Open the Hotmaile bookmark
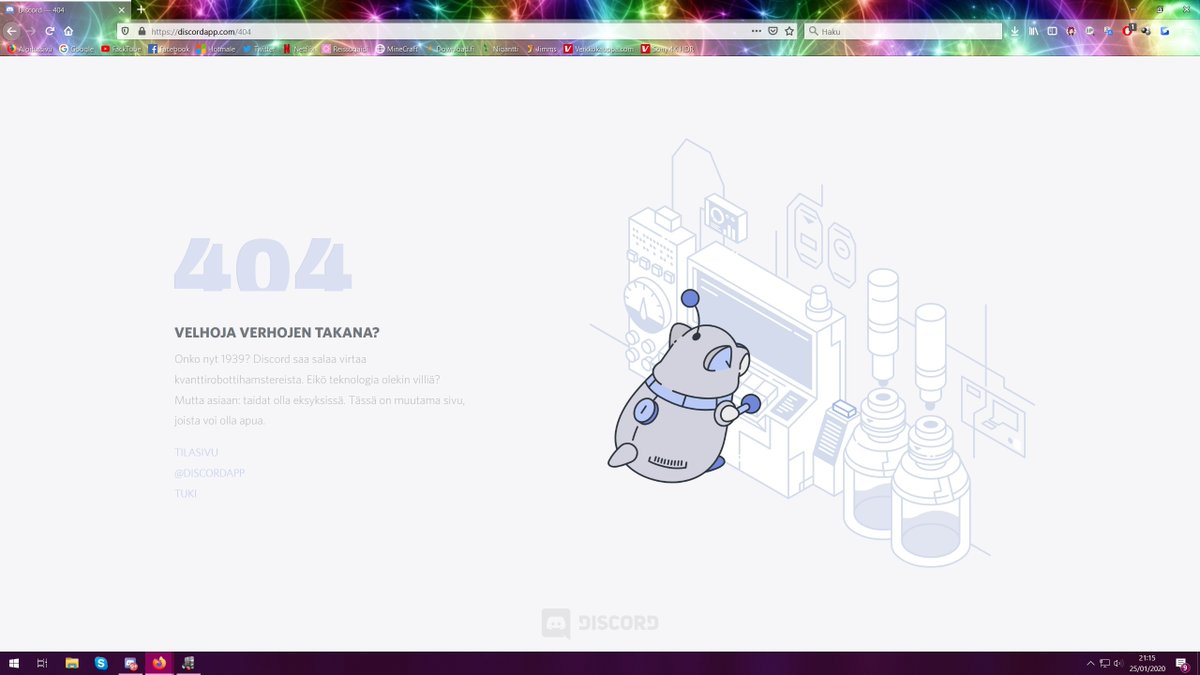This screenshot has width=1200, height=675. (217, 48)
